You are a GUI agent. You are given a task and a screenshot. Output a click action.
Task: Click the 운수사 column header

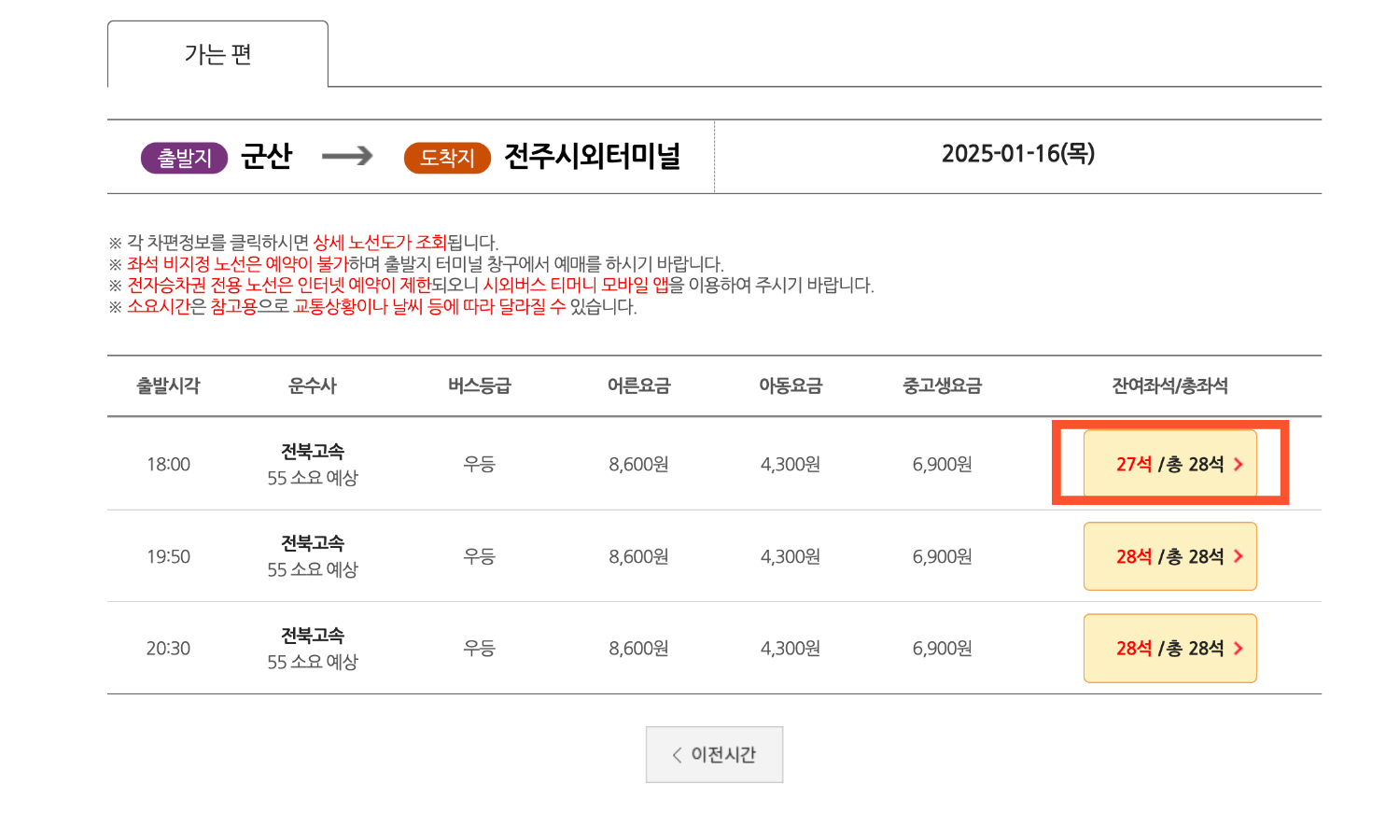[x=313, y=385]
